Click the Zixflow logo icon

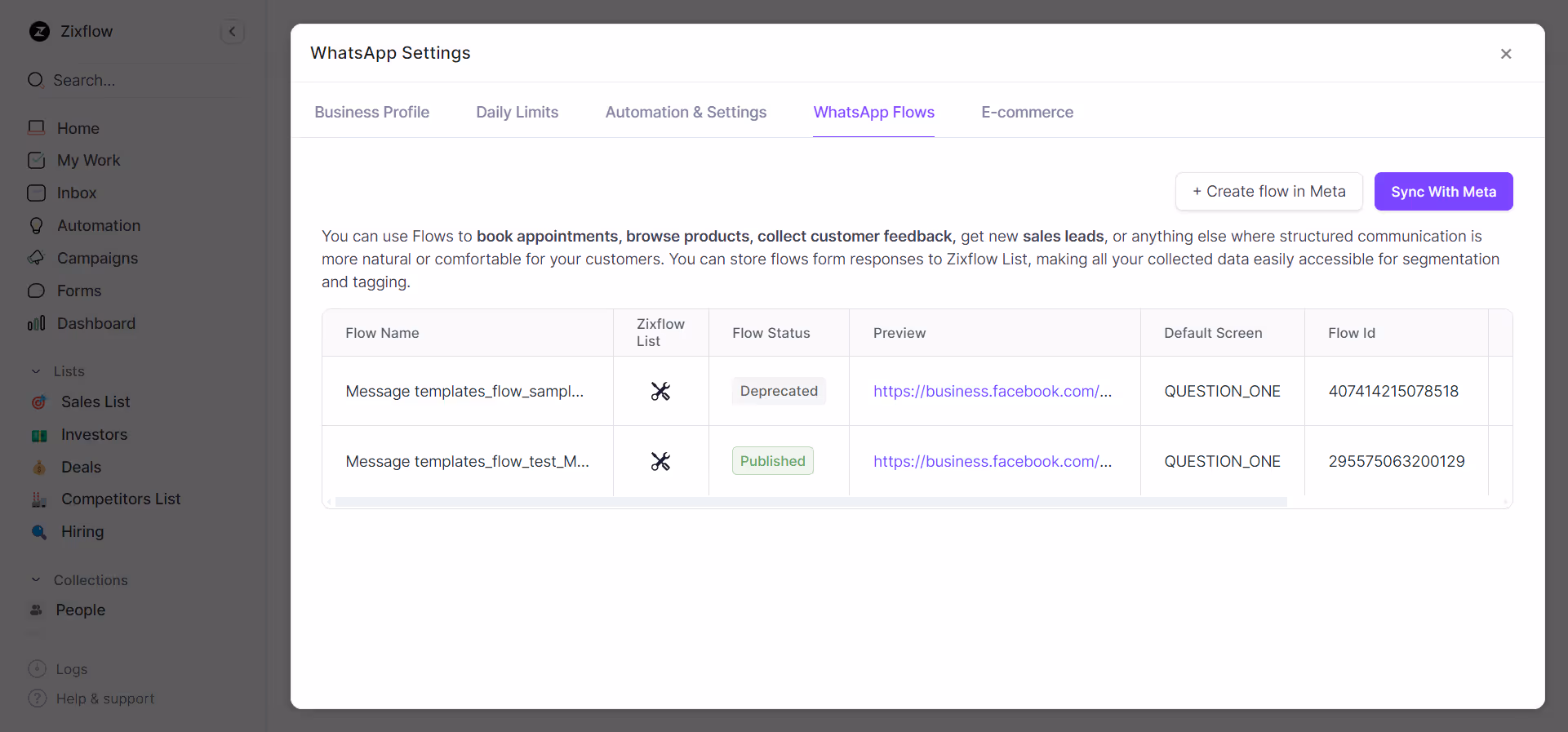(39, 31)
